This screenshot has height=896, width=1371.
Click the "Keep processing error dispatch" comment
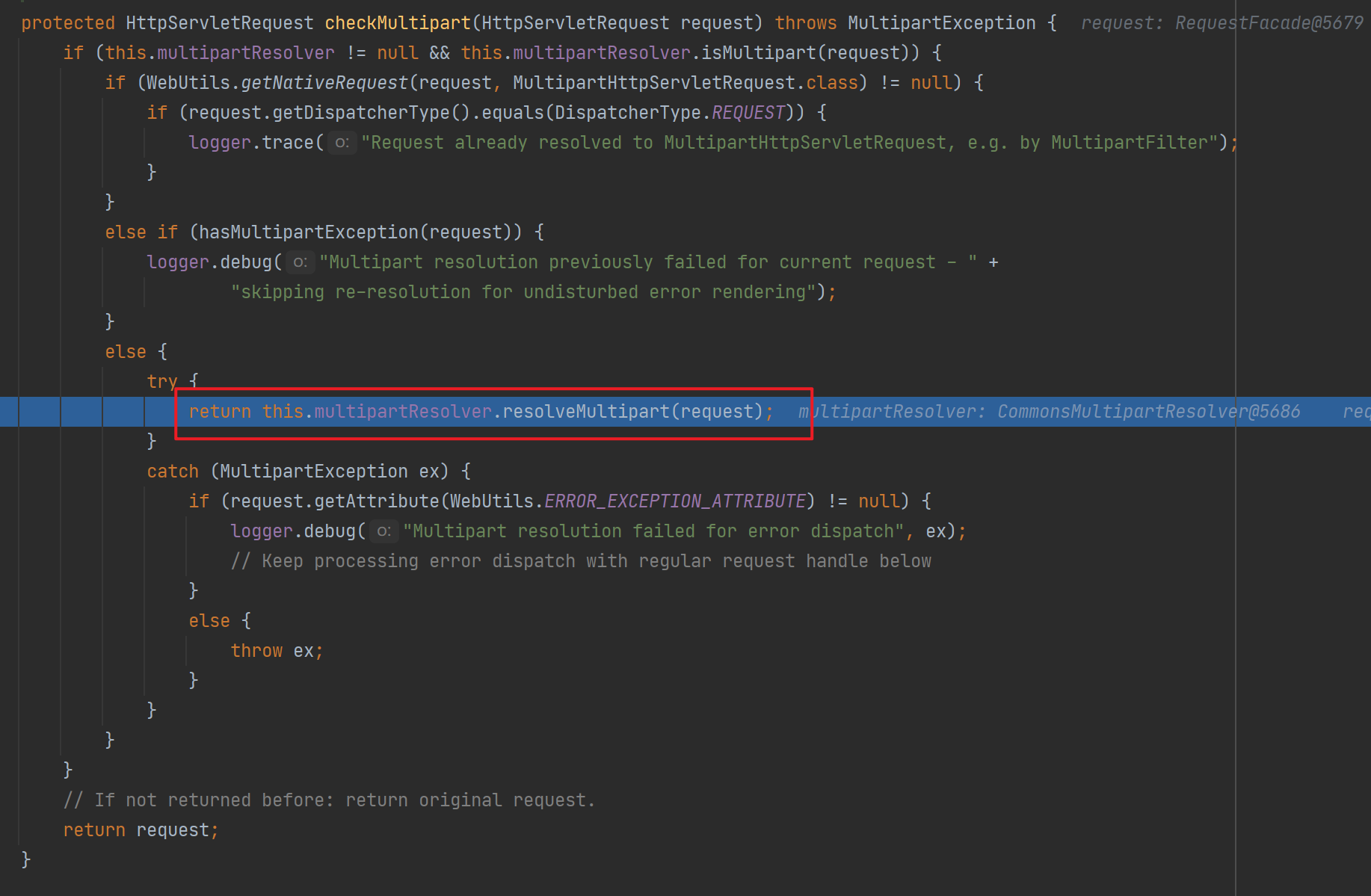(x=581, y=561)
